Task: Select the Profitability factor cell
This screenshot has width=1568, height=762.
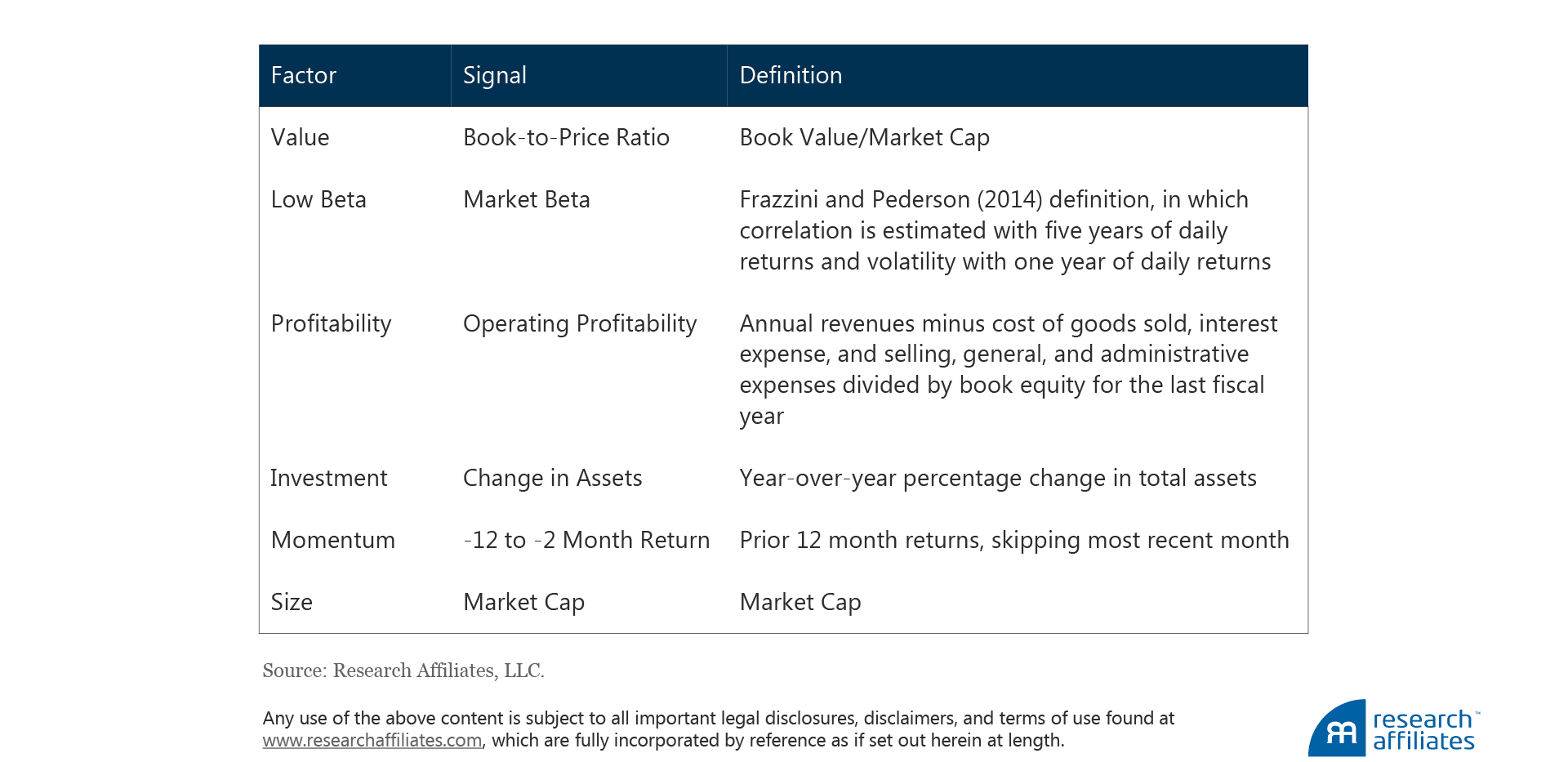Action: point(331,323)
